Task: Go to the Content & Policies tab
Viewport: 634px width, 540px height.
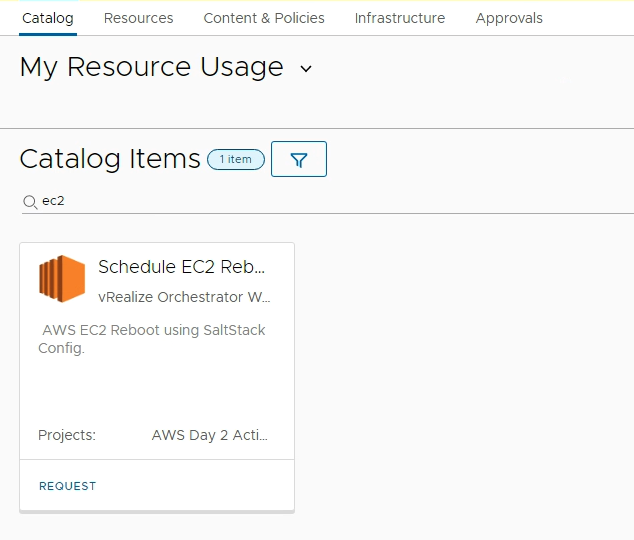Action: pos(264,18)
